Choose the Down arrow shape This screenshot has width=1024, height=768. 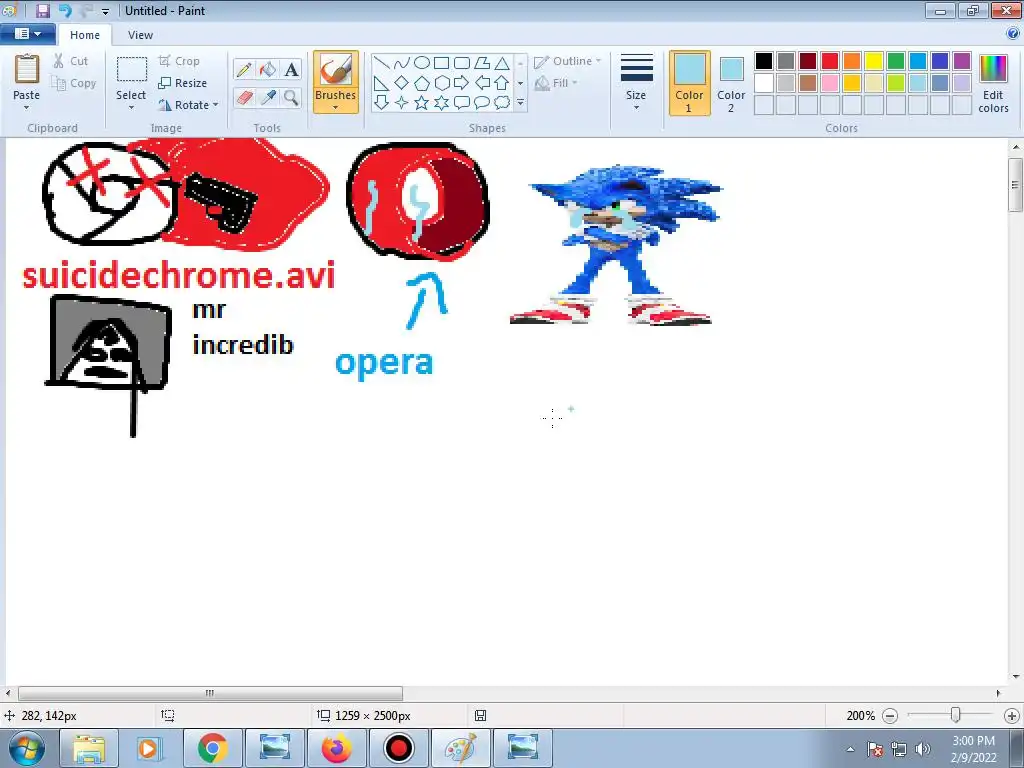[x=381, y=103]
